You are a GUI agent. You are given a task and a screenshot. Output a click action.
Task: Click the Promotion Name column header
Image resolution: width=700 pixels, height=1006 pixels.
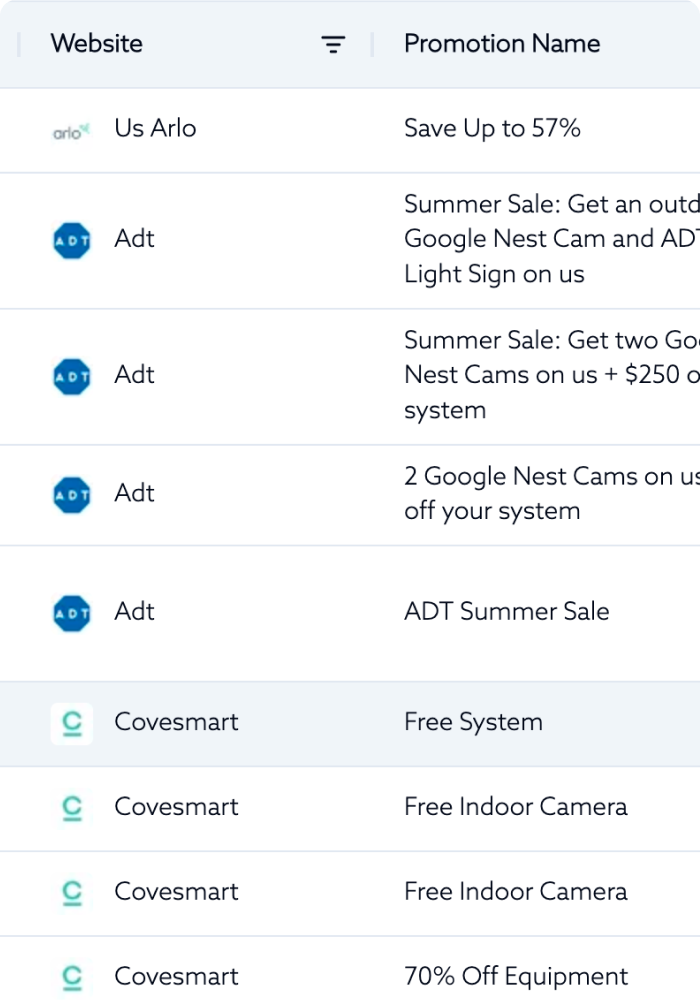[502, 44]
